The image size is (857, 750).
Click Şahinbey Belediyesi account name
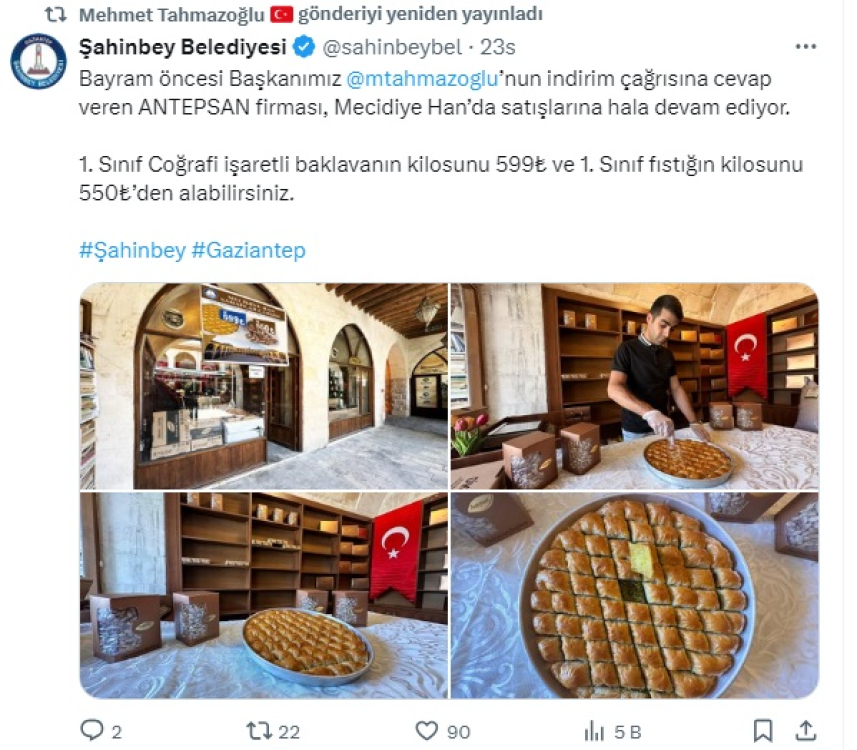[183, 47]
